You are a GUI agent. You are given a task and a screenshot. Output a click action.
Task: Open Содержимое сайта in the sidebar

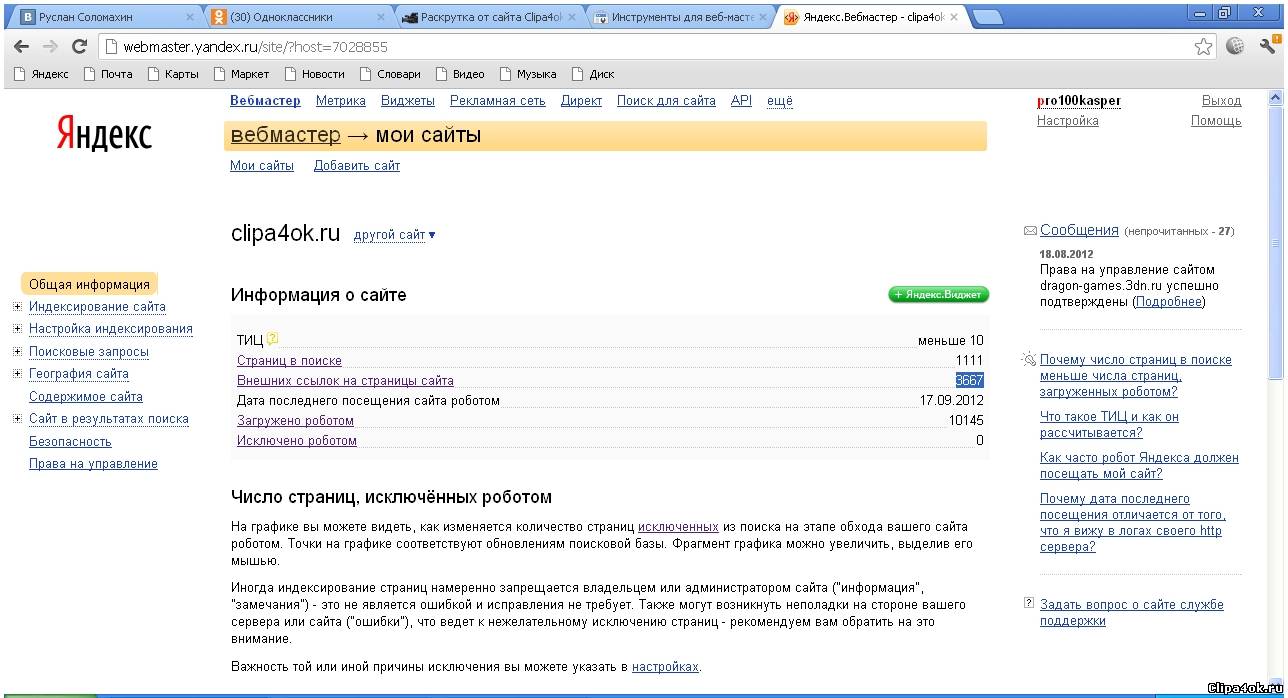point(86,397)
